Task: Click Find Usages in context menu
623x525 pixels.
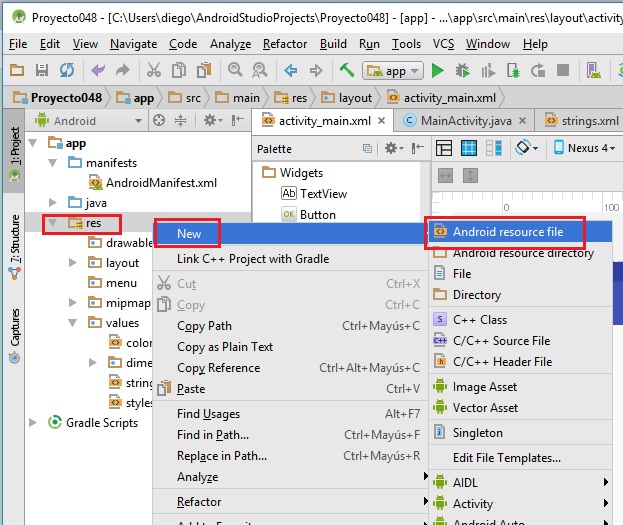Action: 289,414
